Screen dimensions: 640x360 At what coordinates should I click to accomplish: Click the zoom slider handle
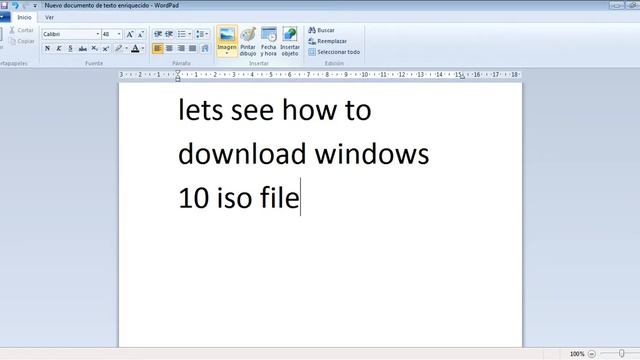pos(621,353)
